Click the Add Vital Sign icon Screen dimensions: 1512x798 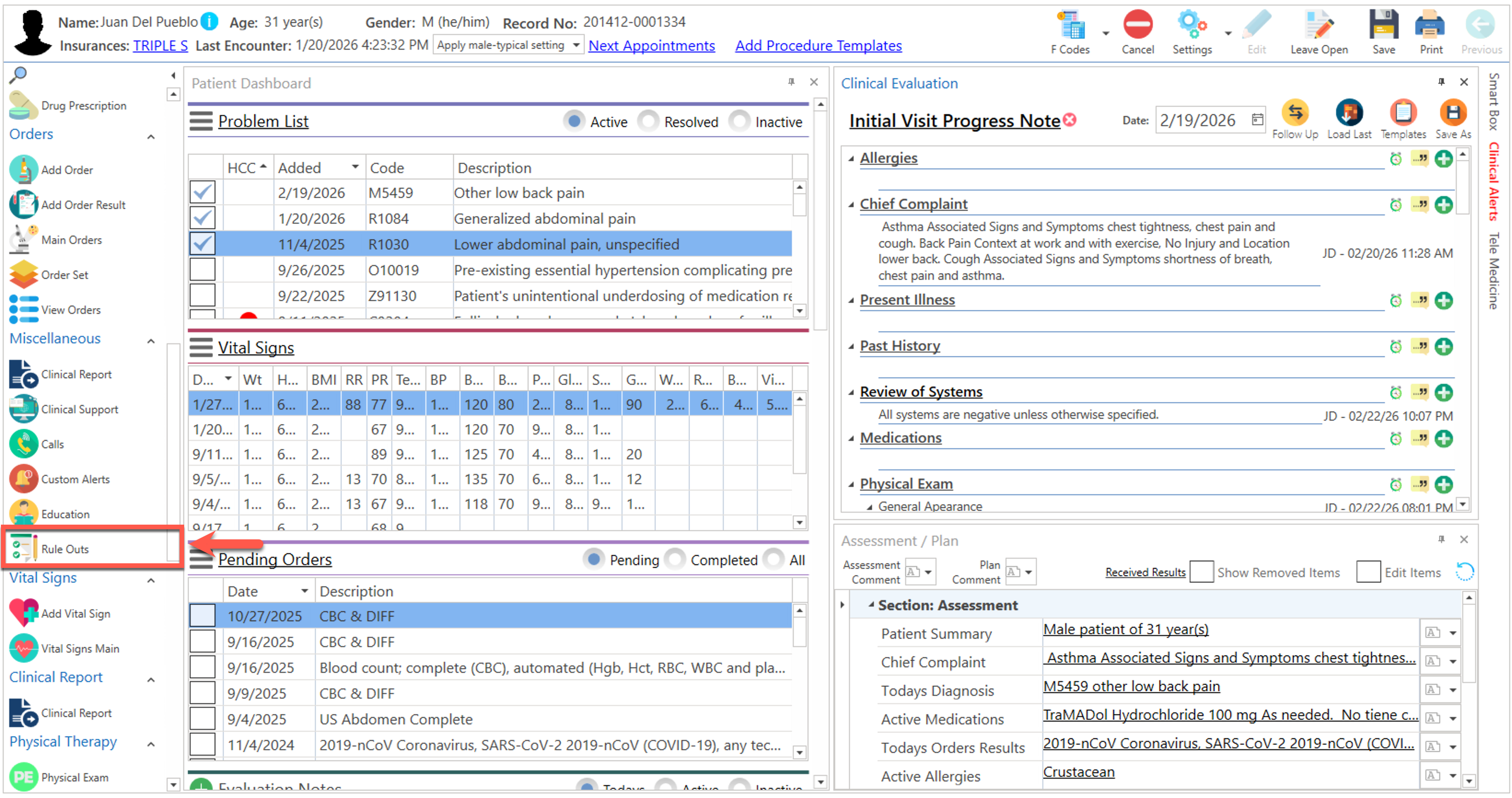(x=23, y=613)
